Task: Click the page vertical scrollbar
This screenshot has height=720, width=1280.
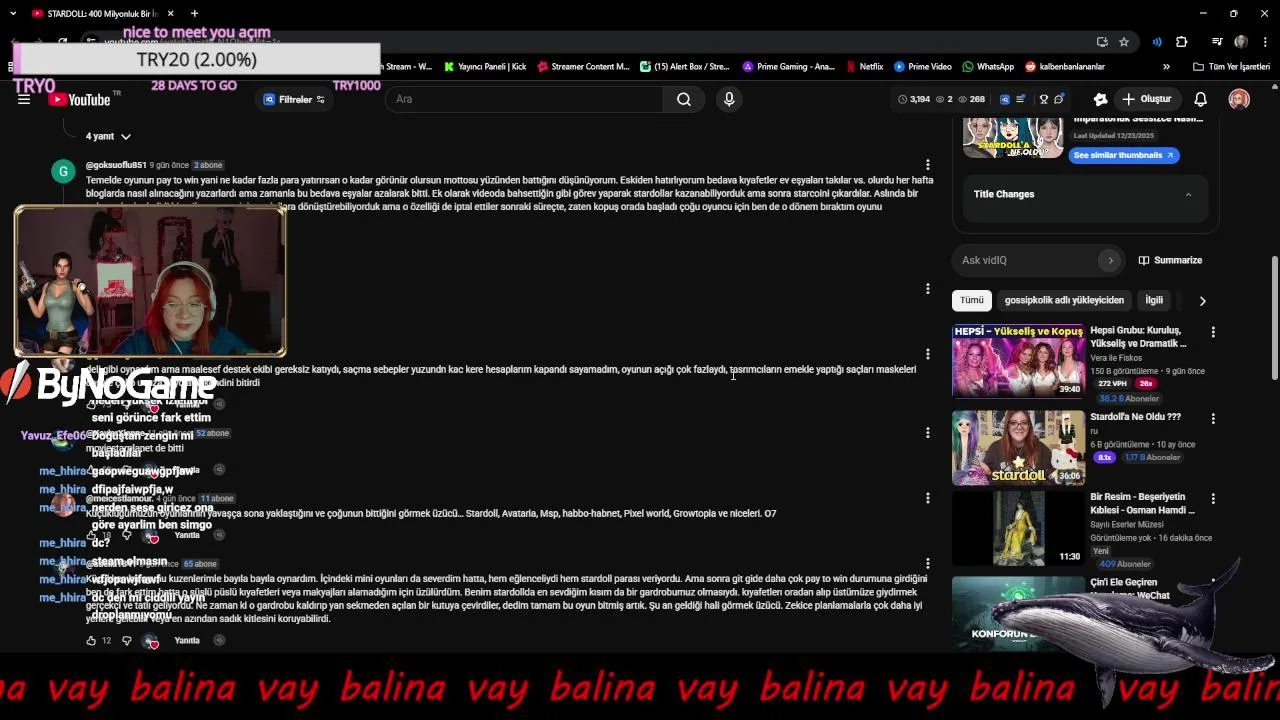Action: tap(1274, 318)
